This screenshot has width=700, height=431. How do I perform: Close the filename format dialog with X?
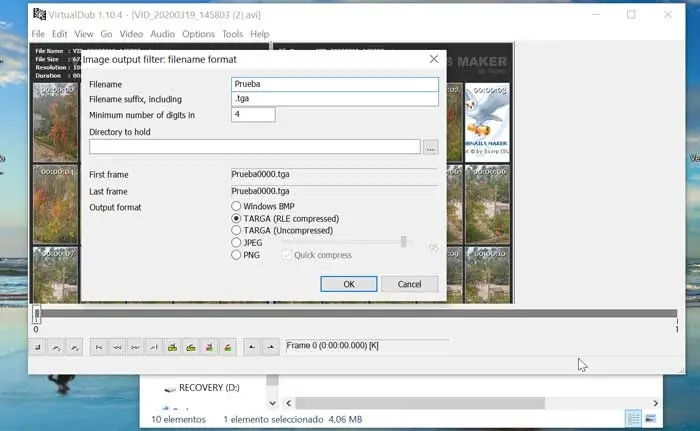click(433, 59)
